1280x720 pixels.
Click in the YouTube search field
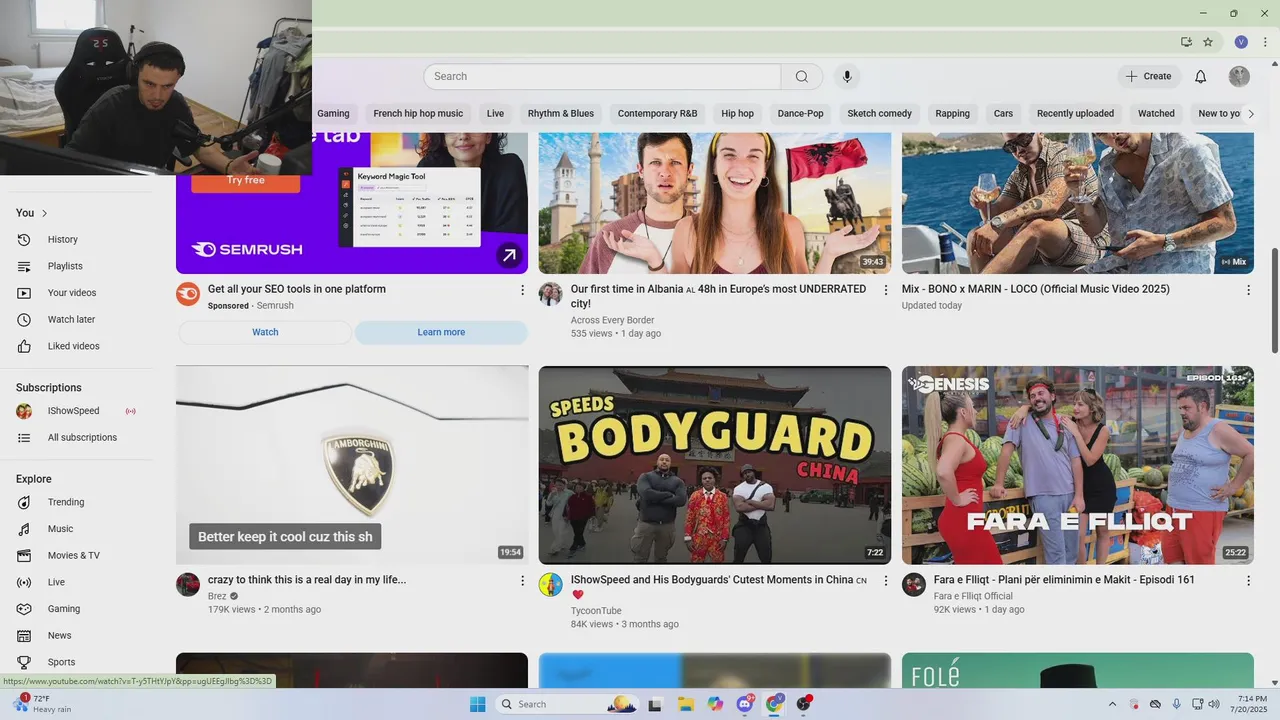[x=602, y=77]
